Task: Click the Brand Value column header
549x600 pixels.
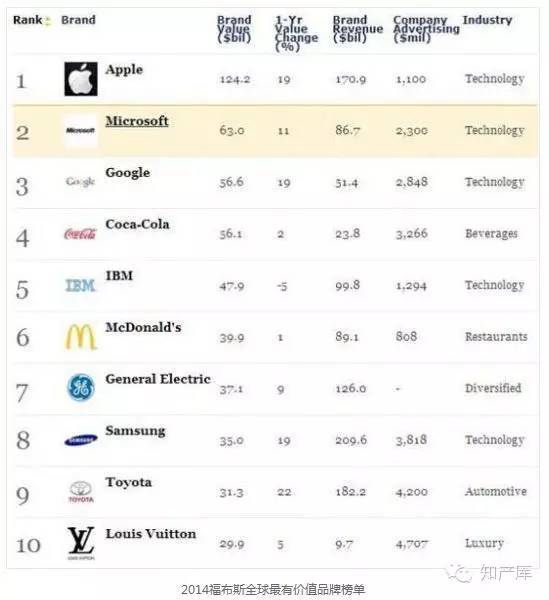Action: [x=234, y=29]
